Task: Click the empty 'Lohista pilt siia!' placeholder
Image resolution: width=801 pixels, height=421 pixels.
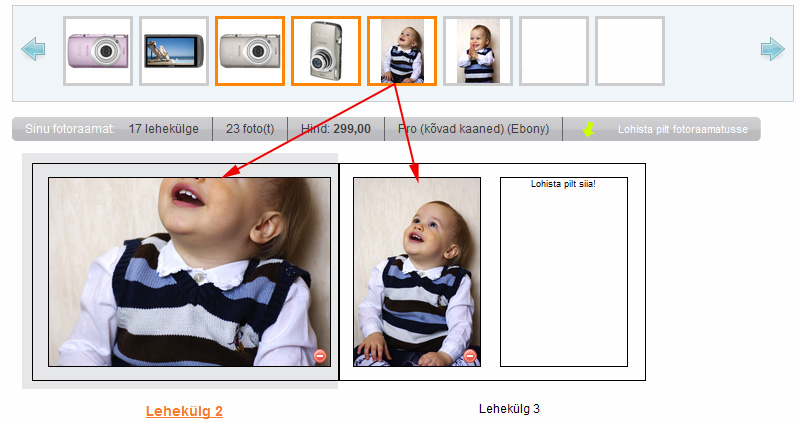Action: coord(563,272)
